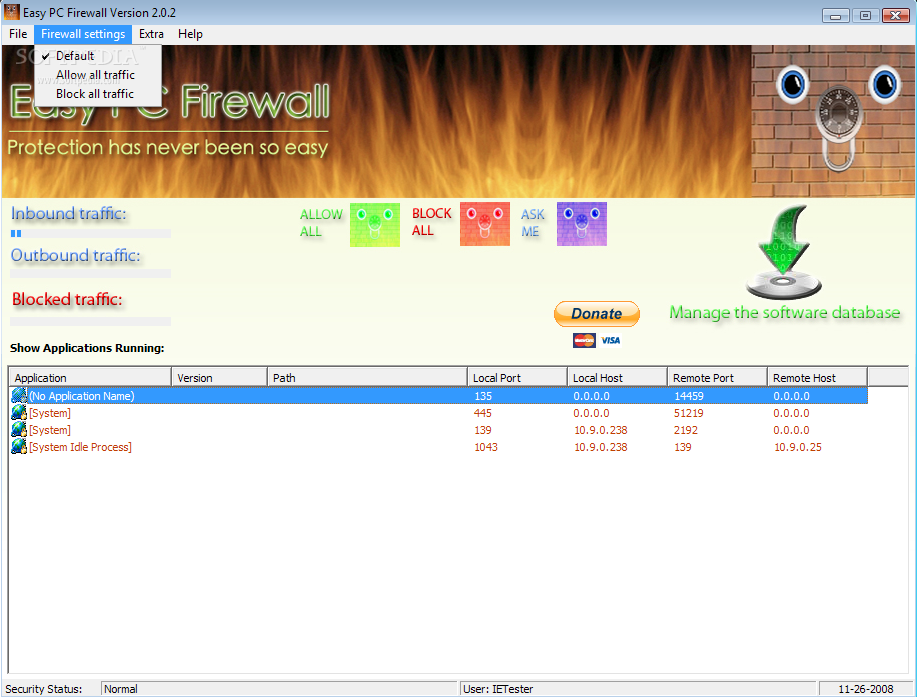Select the (No Application Name) row
917x697 pixels.
439,396
